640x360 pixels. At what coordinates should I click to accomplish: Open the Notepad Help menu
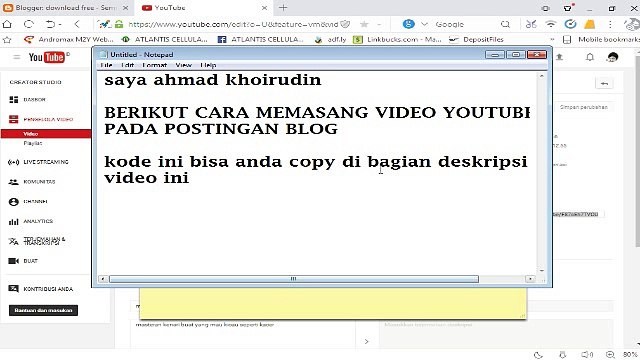coord(208,65)
